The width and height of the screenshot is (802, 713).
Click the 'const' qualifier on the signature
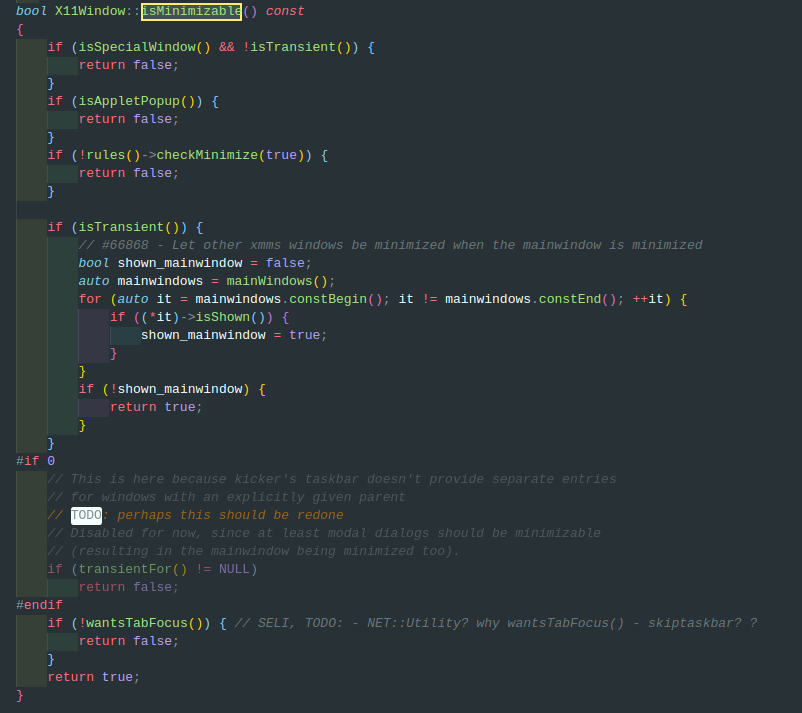click(285, 11)
